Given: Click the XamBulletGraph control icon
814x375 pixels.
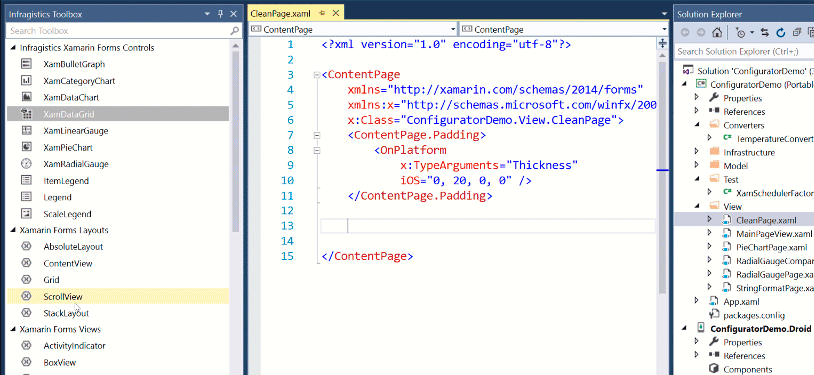Looking at the screenshot, I should coord(26,64).
